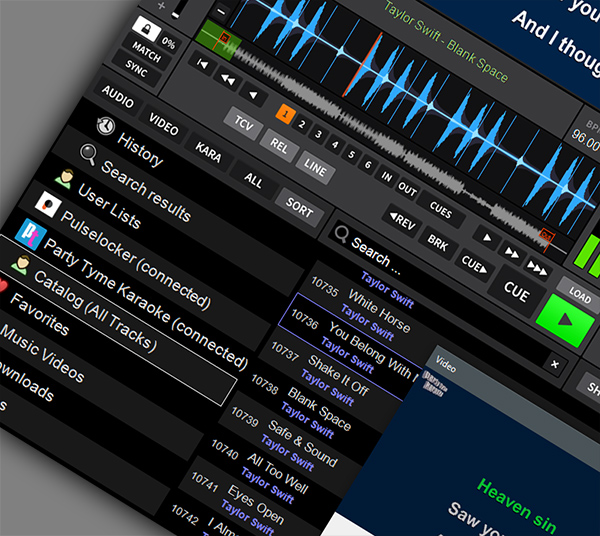Click the MATCH tempo button

(x=147, y=52)
